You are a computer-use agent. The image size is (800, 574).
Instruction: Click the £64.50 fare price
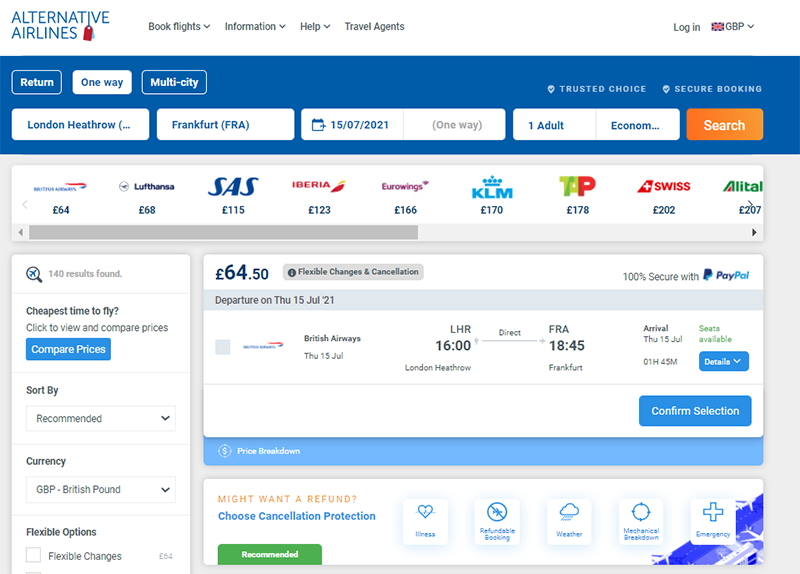point(242,273)
